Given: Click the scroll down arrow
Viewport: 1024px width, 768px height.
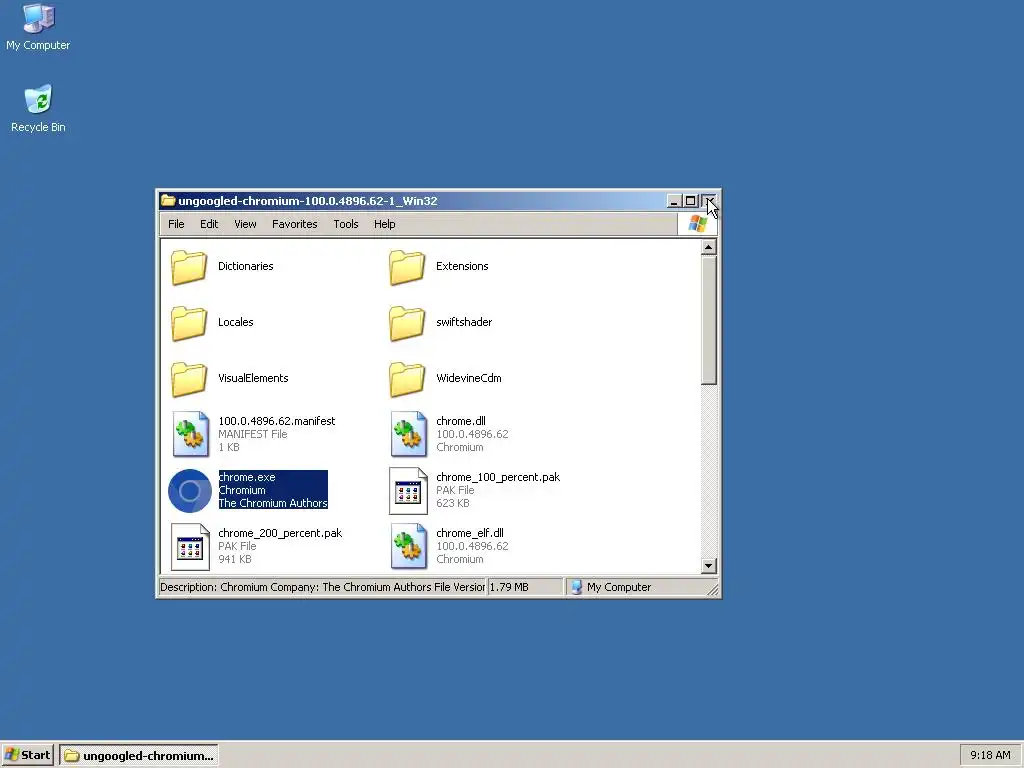Looking at the screenshot, I should pos(709,566).
